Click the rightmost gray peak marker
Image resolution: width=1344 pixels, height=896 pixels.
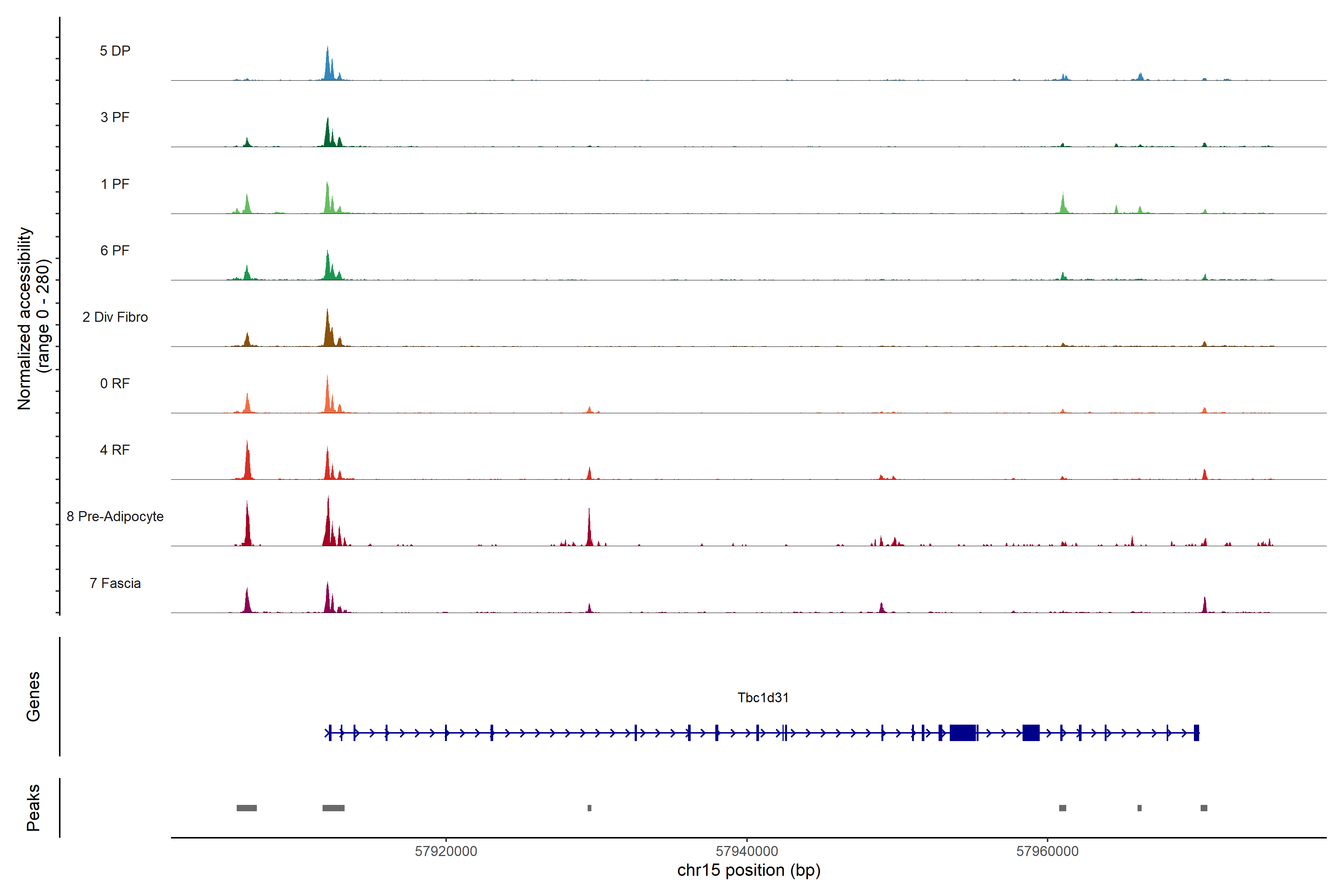tap(1204, 808)
